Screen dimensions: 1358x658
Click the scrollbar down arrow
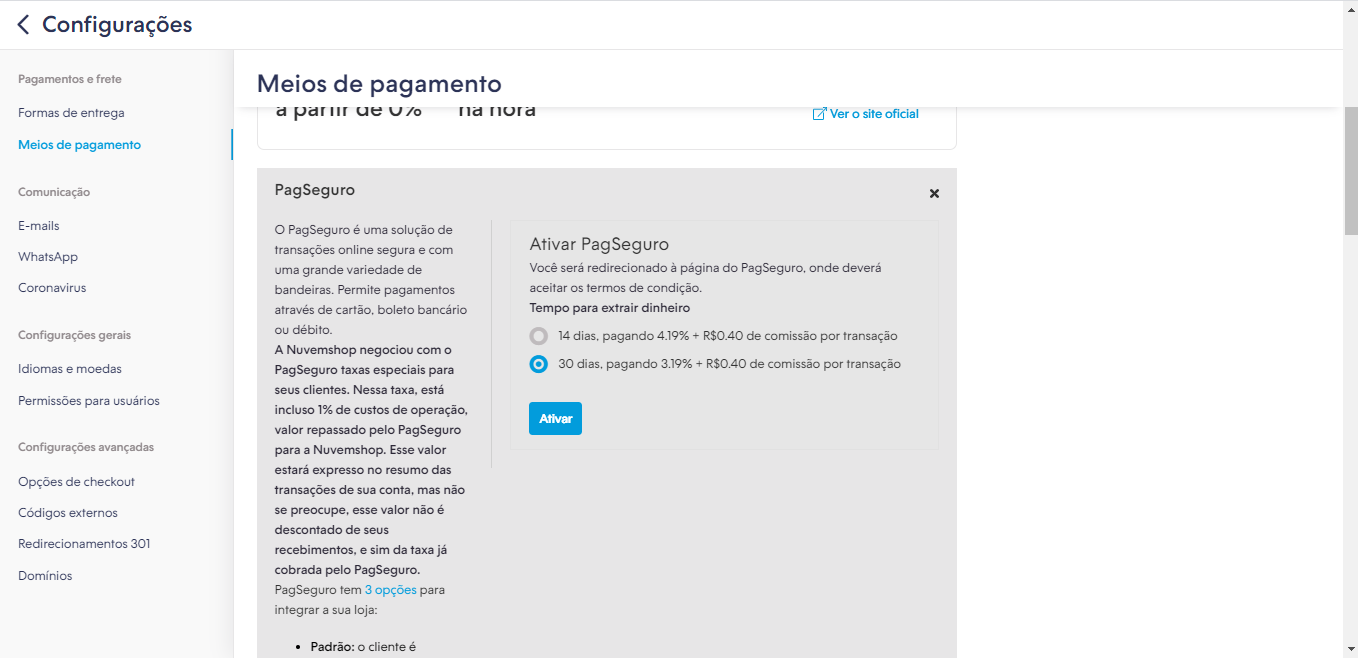click(x=1350, y=649)
